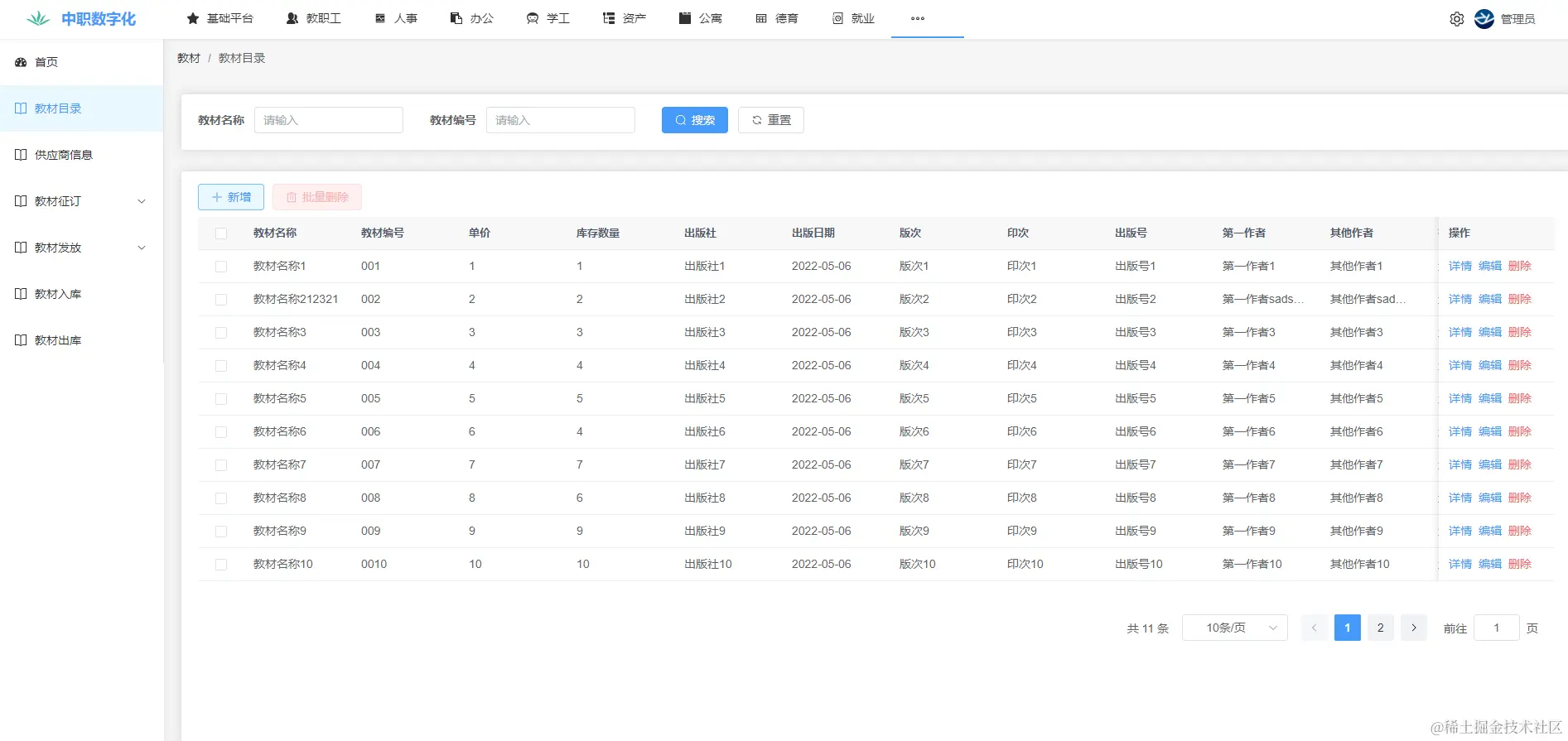1568x741 pixels.
Task: Click the 搜索 search button
Action: [695, 120]
